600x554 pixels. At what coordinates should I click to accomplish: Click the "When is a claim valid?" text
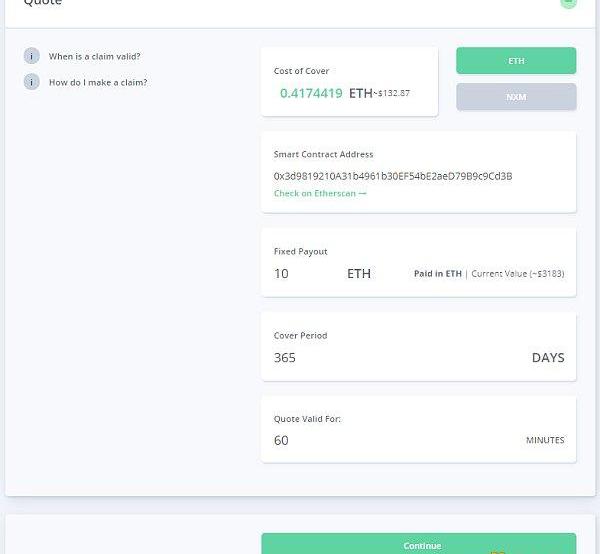95,56
